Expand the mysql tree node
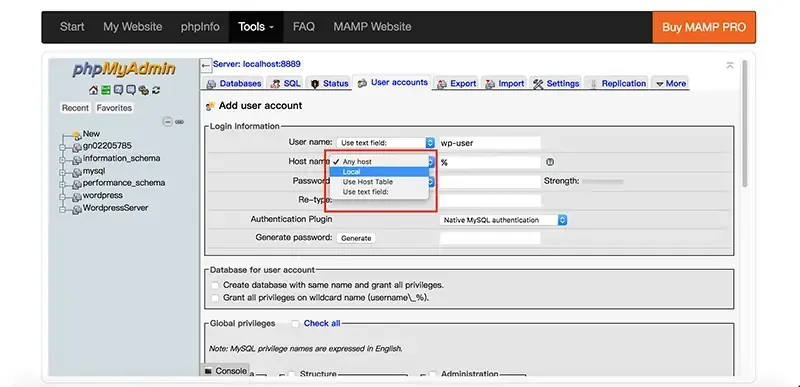Viewport: 800px width, 387px height. click(x=63, y=172)
